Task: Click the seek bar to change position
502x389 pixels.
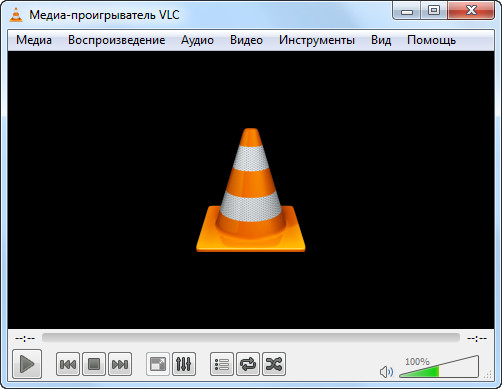Action: [x=251, y=338]
